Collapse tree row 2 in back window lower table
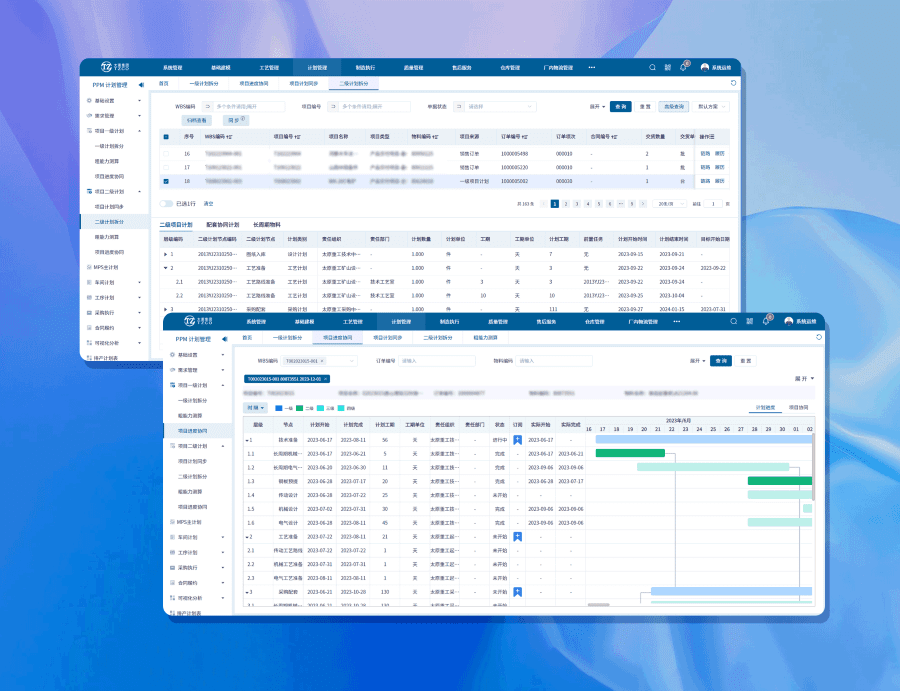Image resolution: width=900 pixels, height=691 pixels. 165,268
